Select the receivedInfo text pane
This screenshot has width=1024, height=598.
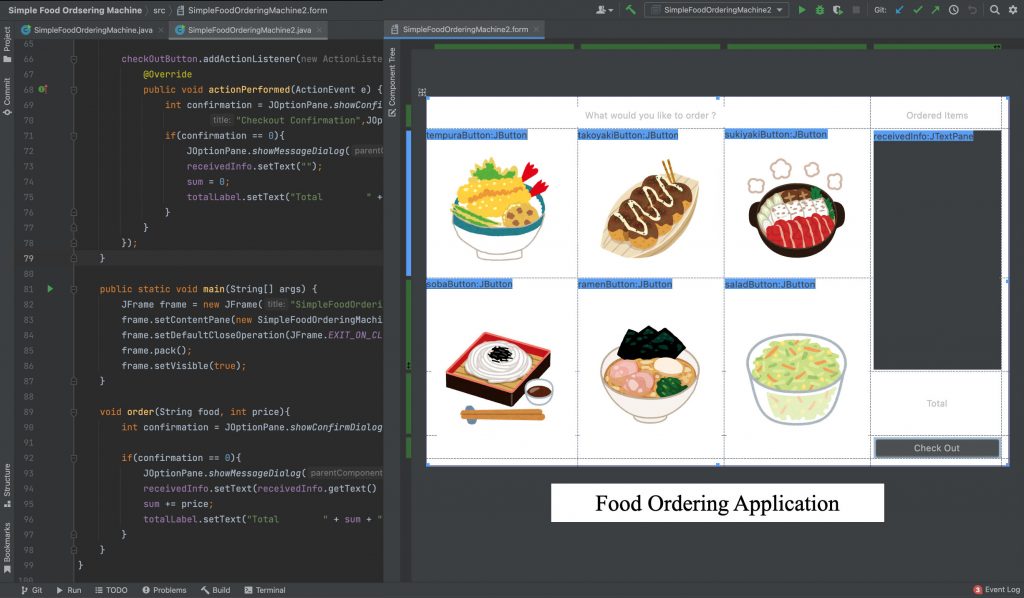click(936, 250)
